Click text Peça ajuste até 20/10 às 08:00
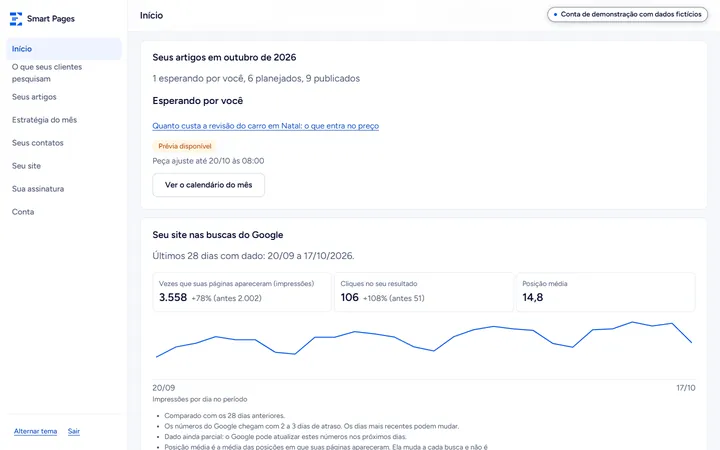The width and height of the screenshot is (720, 450). pyautogui.click(x=208, y=161)
